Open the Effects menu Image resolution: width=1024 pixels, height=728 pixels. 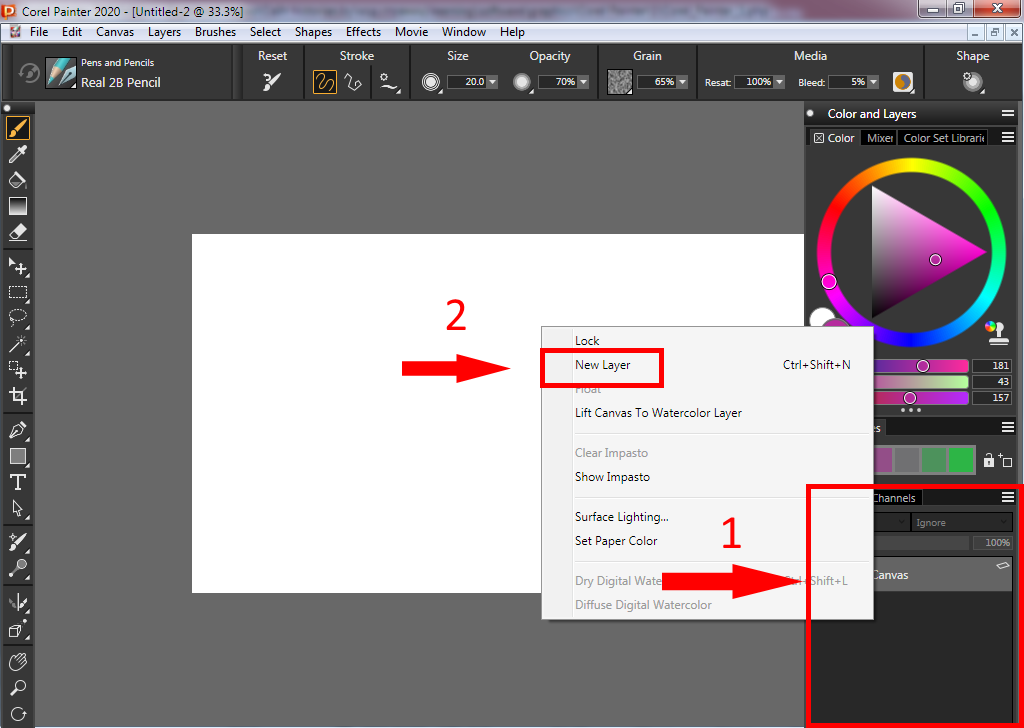tap(363, 32)
